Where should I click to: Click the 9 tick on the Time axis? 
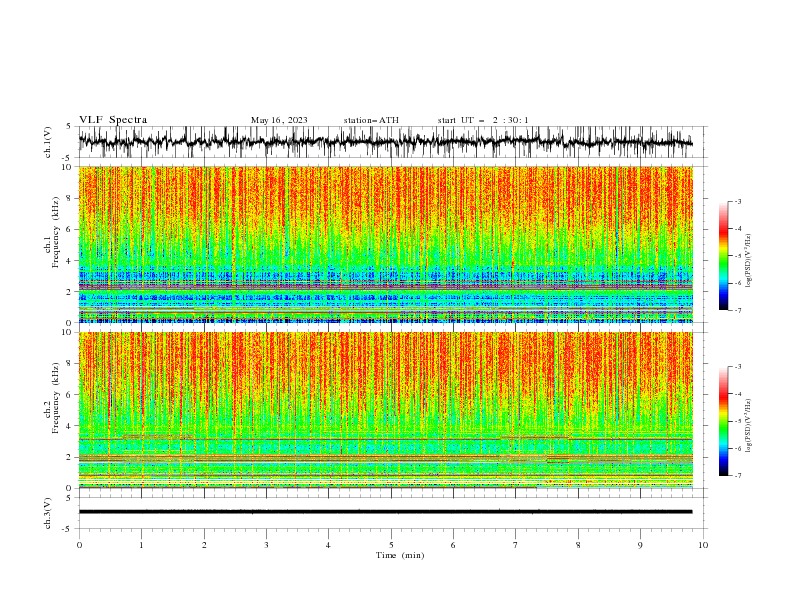(x=640, y=545)
